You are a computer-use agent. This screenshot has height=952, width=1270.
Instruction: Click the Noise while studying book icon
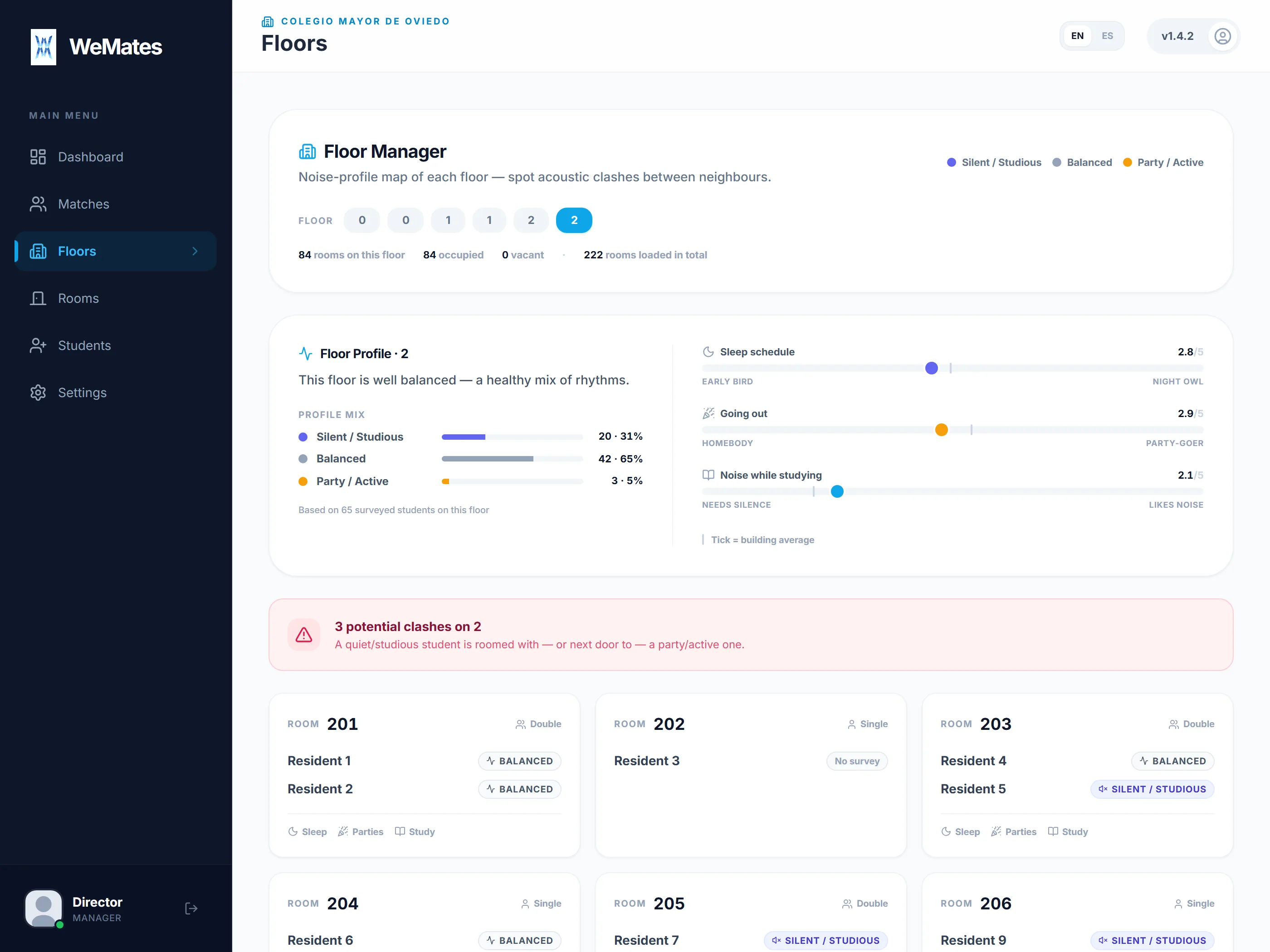pos(708,475)
